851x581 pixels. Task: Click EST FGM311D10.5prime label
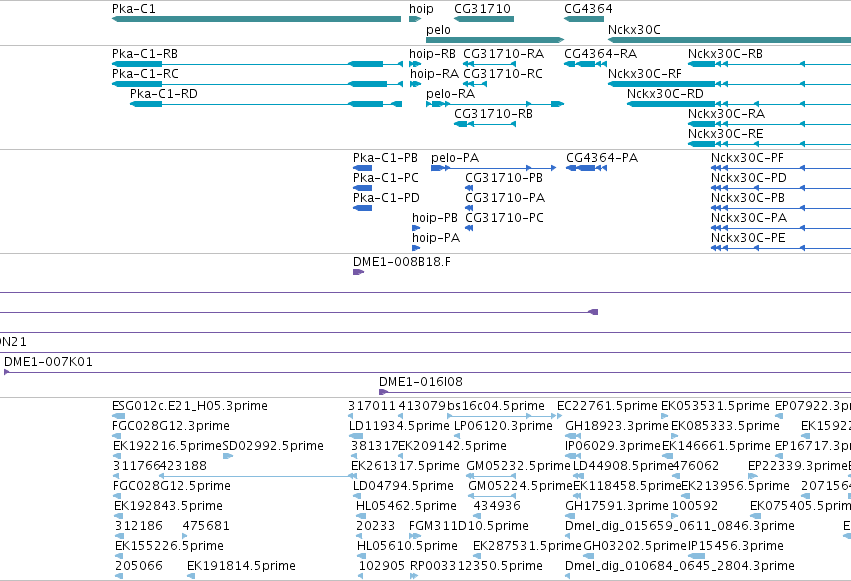469,526
